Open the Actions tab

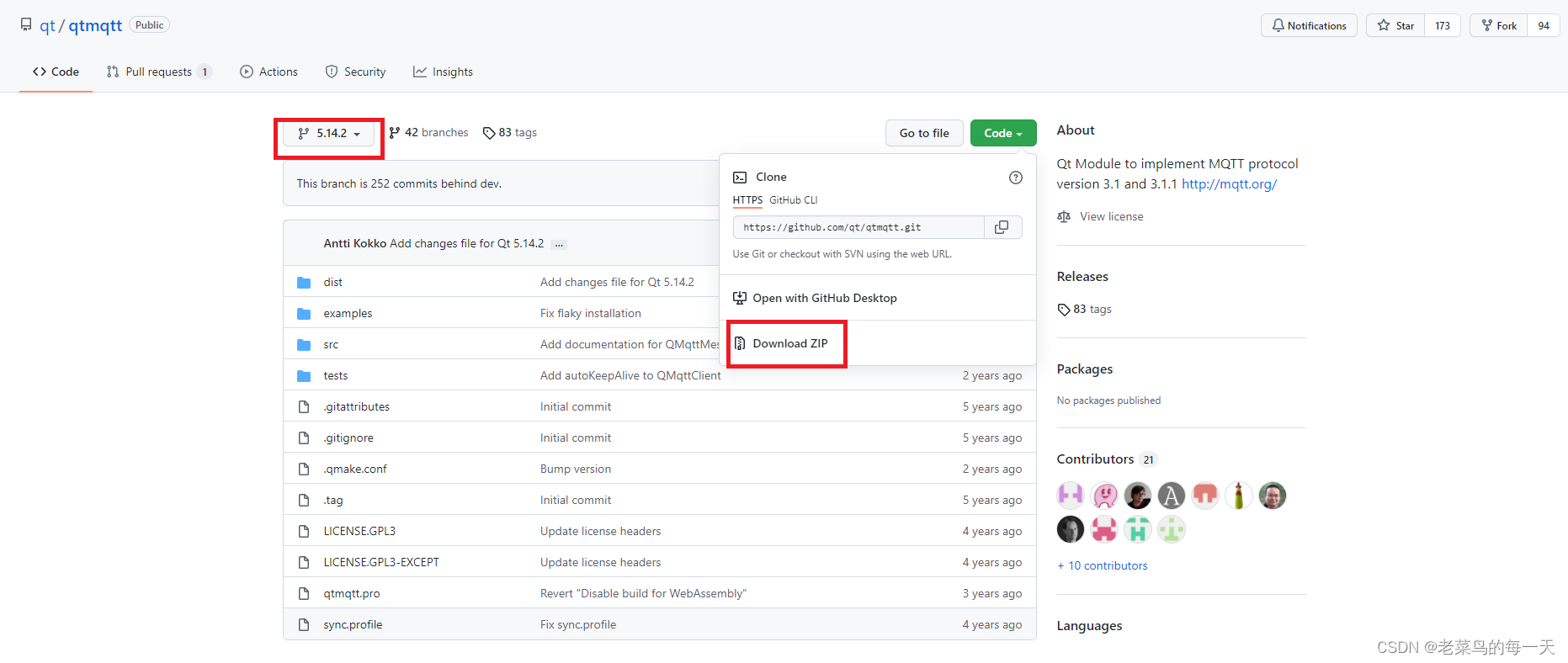point(269,72)
